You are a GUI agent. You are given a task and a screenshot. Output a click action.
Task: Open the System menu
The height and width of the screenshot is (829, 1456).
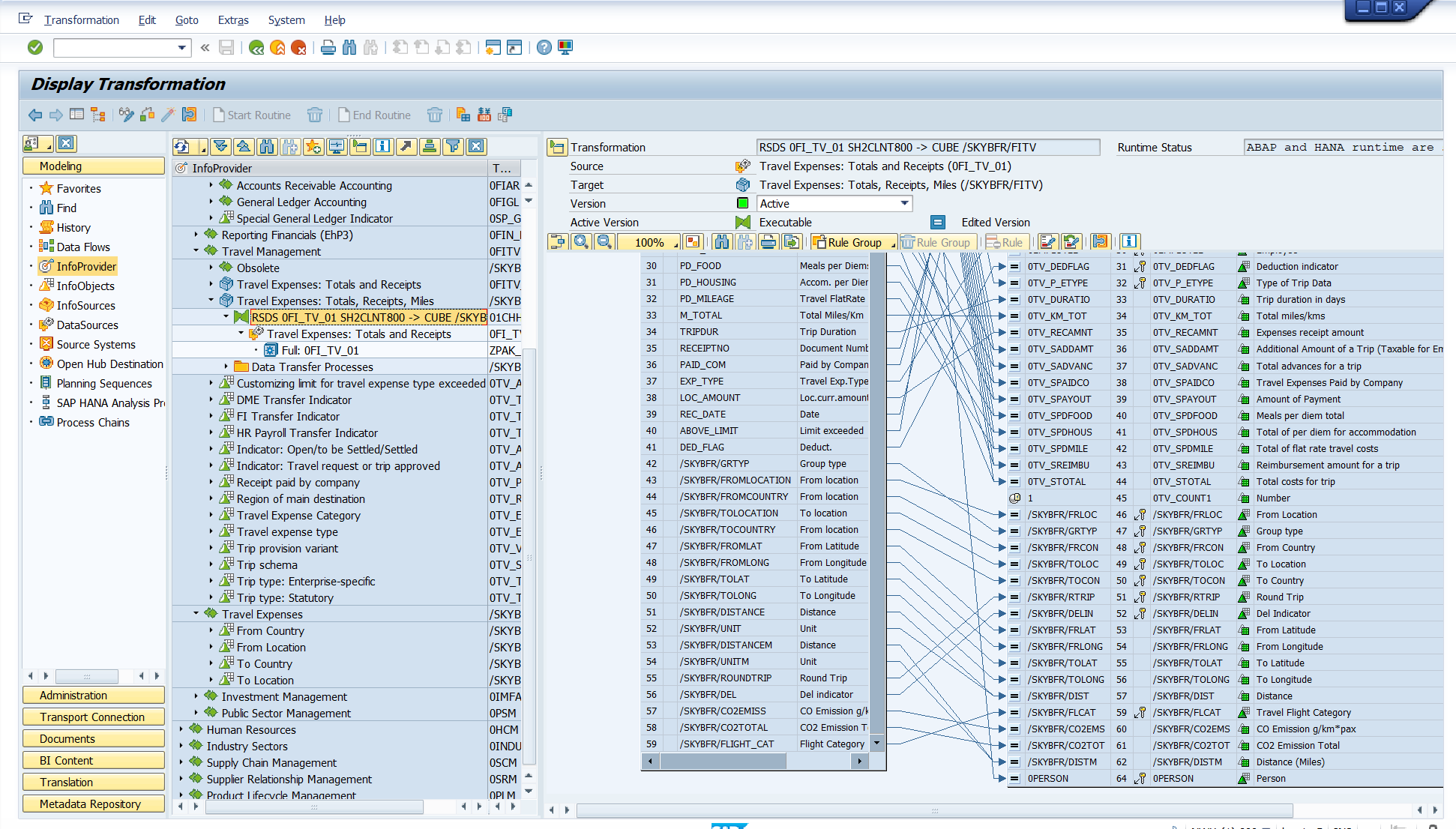[286, 20]
